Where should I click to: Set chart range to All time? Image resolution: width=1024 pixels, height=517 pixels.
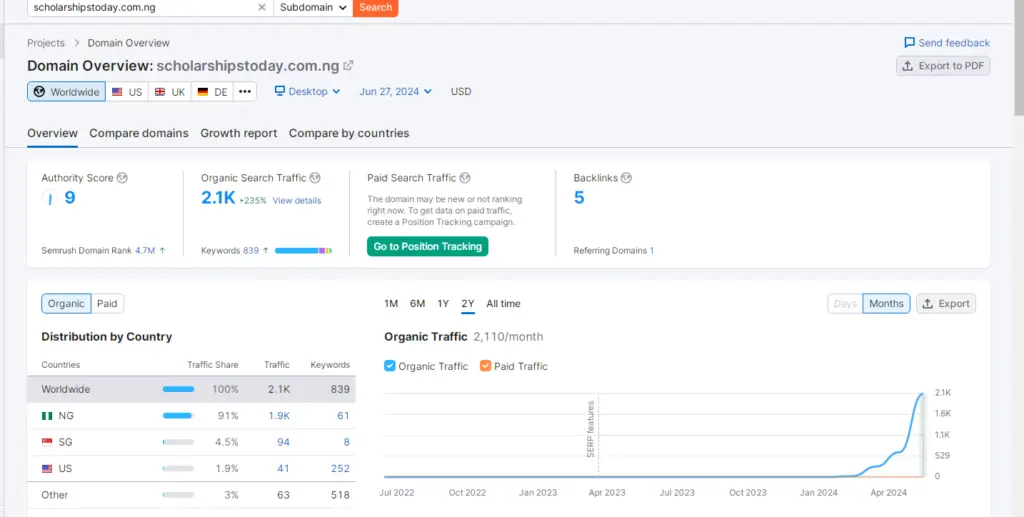[x=504, y=304]
